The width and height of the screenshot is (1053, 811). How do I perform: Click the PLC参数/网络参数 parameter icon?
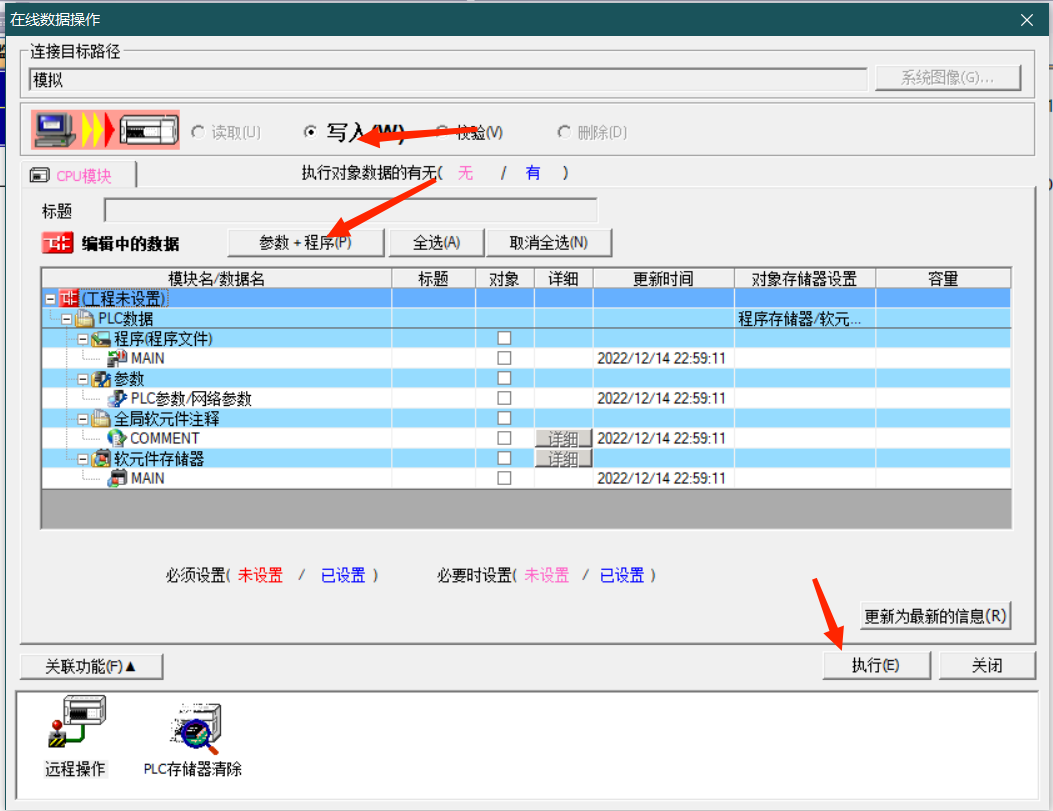coord(117,398)
